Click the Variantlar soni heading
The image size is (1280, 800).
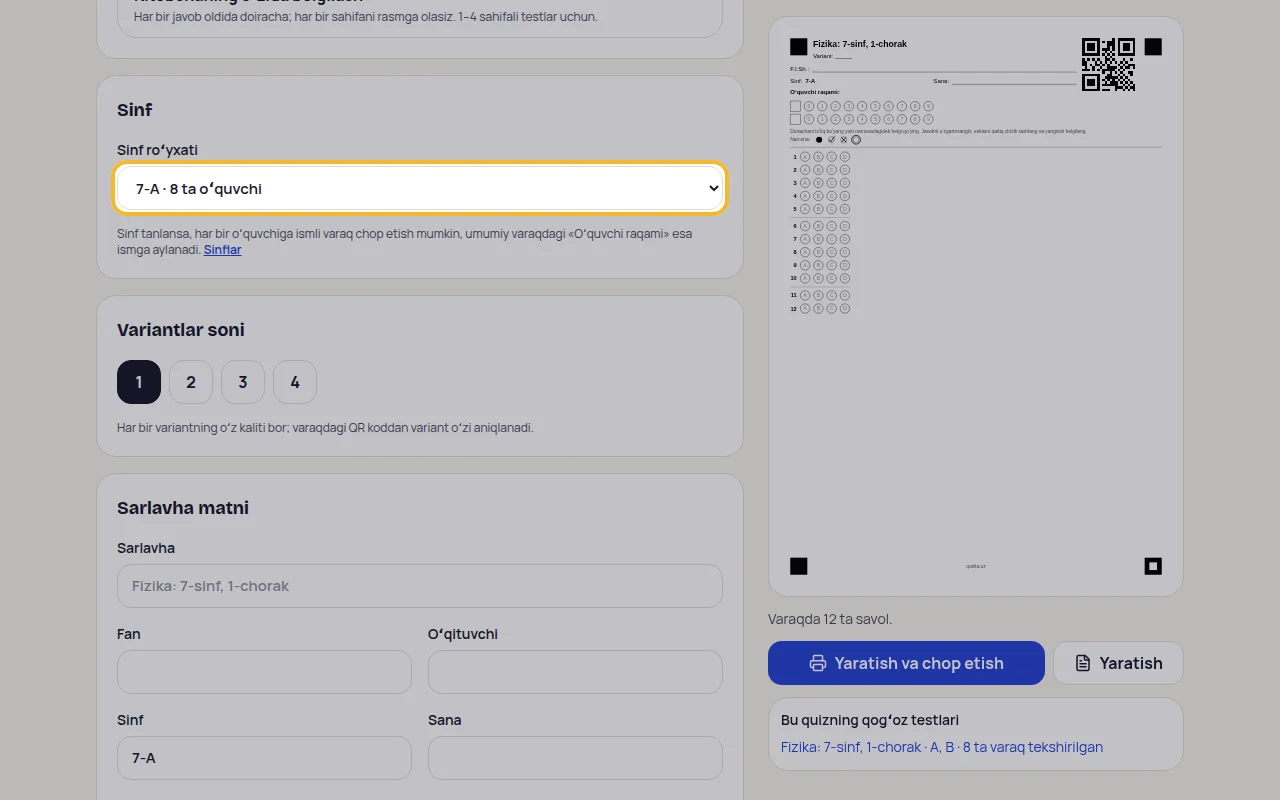[x=181, y=330]
